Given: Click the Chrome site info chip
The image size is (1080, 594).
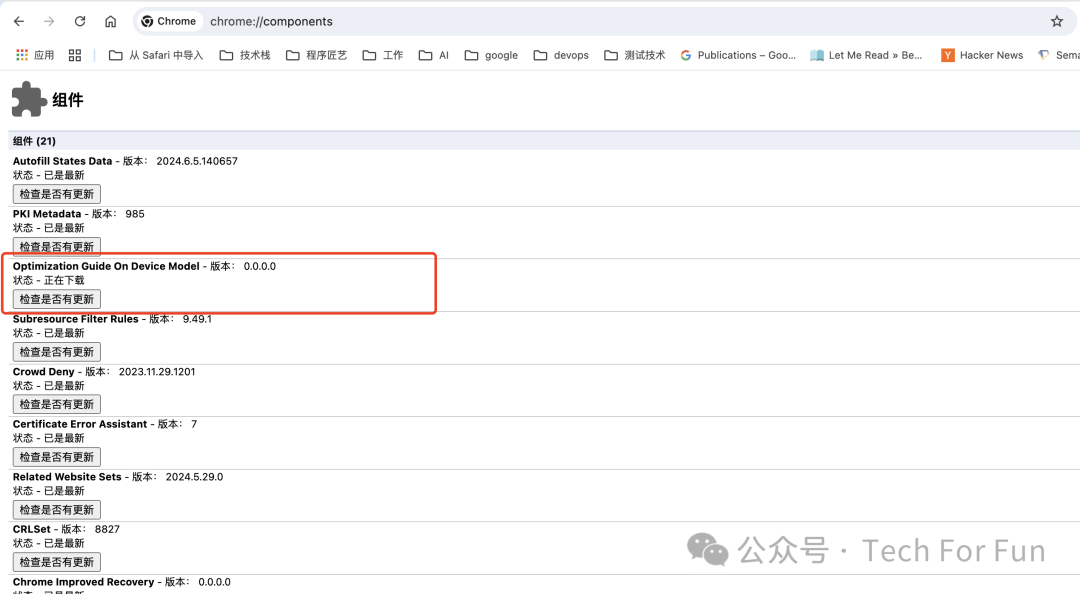Looking at the screenshot, I should click(x=169, y=21).
